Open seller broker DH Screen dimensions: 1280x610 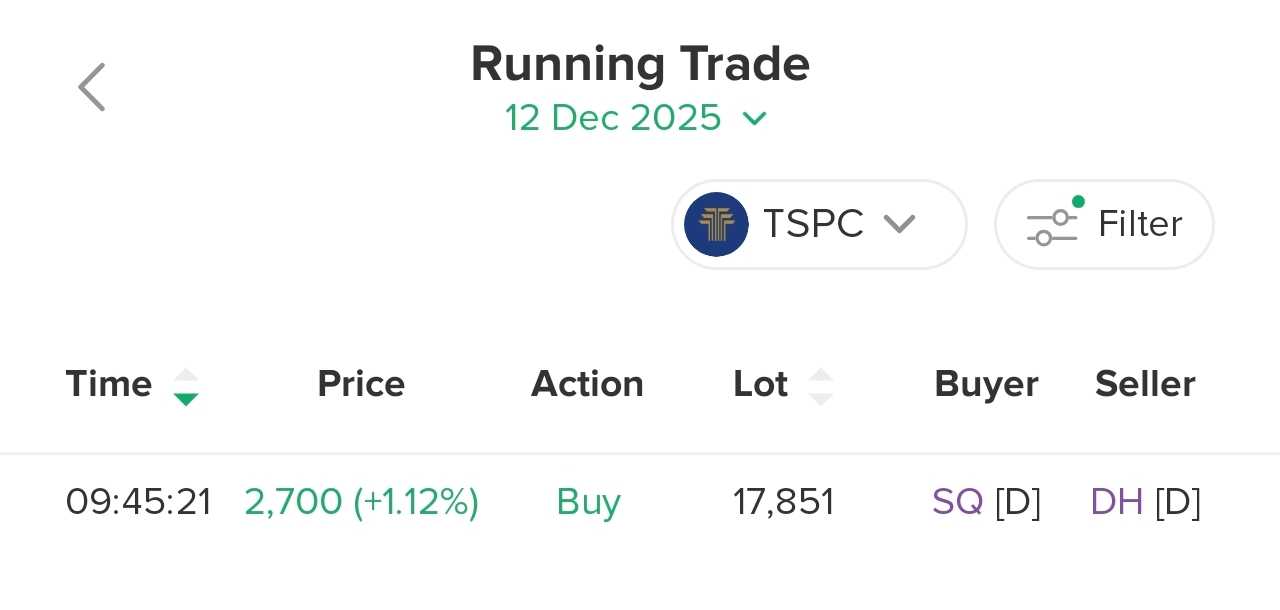(1117, 501)
